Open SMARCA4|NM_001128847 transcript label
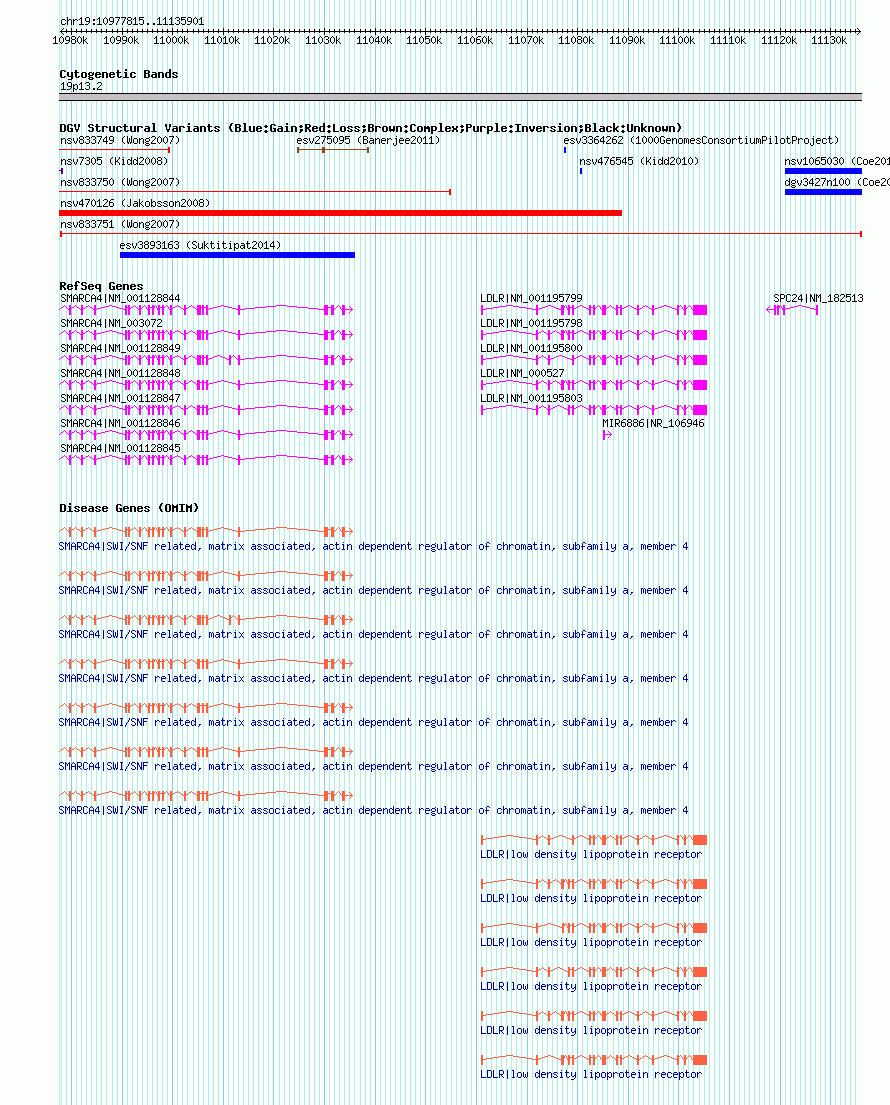 (120, 398)
